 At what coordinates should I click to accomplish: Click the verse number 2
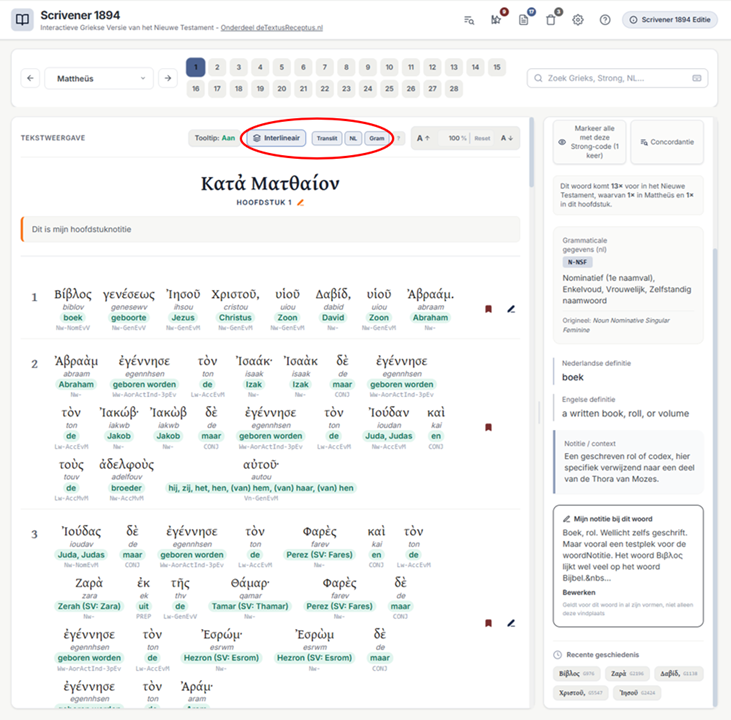pos(34,364)
